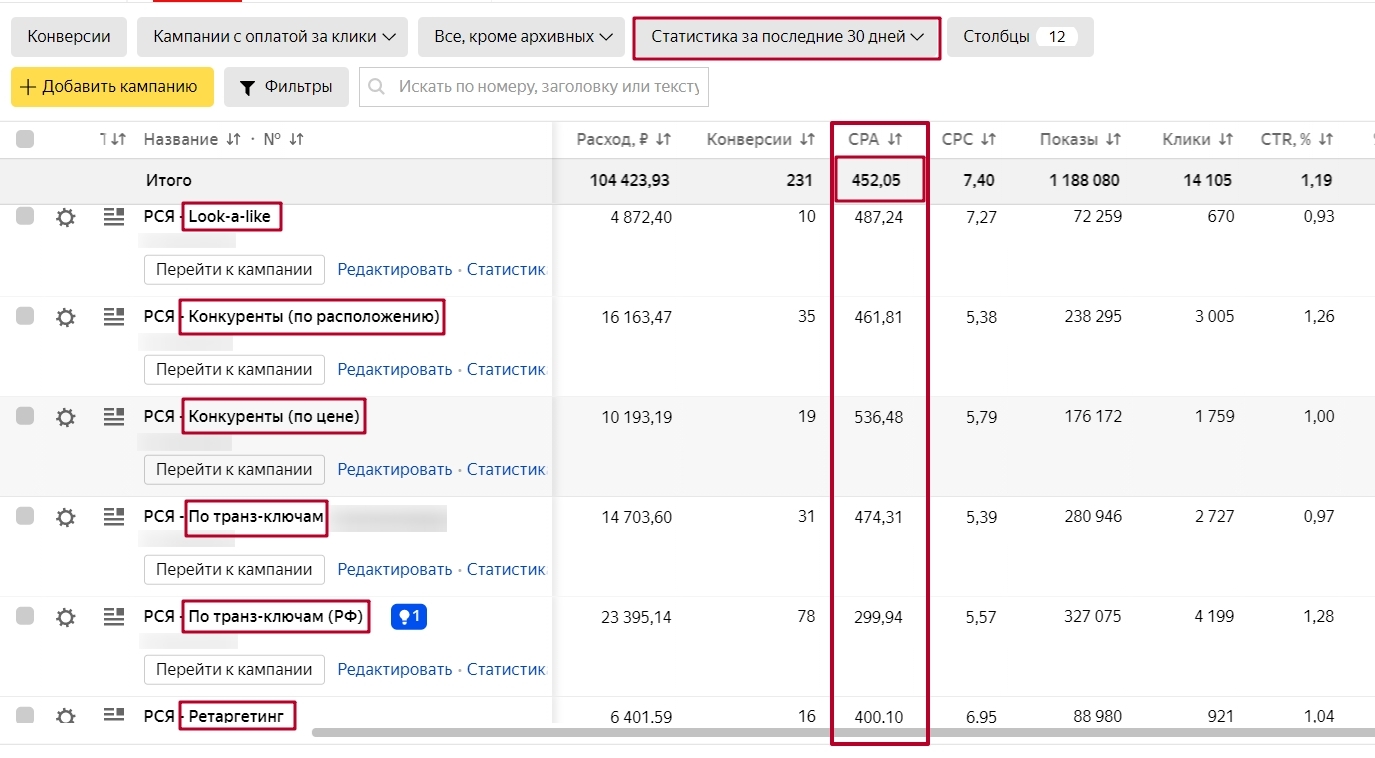Open the Кампании с оплатой за клики dropdown
The image size is (1375, 758).
[274, 37]
